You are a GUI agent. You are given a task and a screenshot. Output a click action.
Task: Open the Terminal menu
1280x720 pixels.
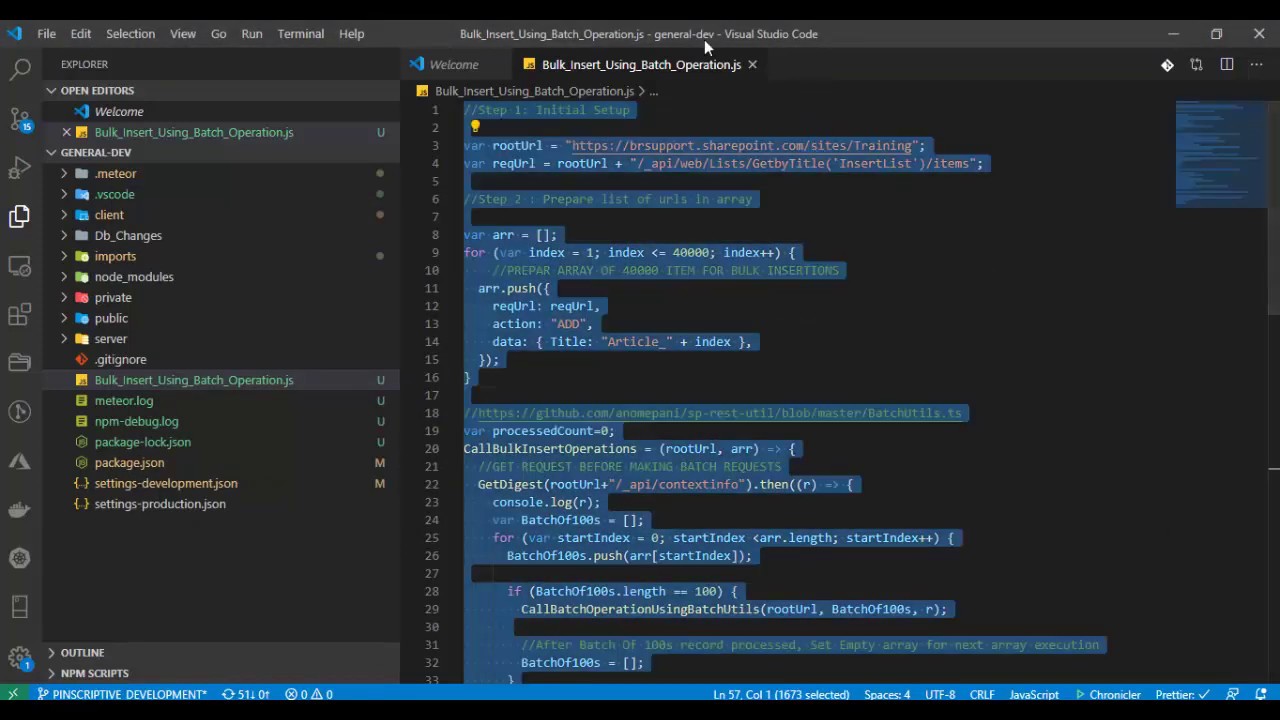coord(300,34)
